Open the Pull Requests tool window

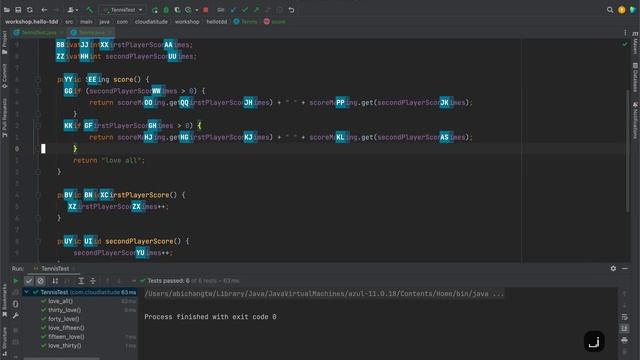pyautogui.click(x=4, y=118)
